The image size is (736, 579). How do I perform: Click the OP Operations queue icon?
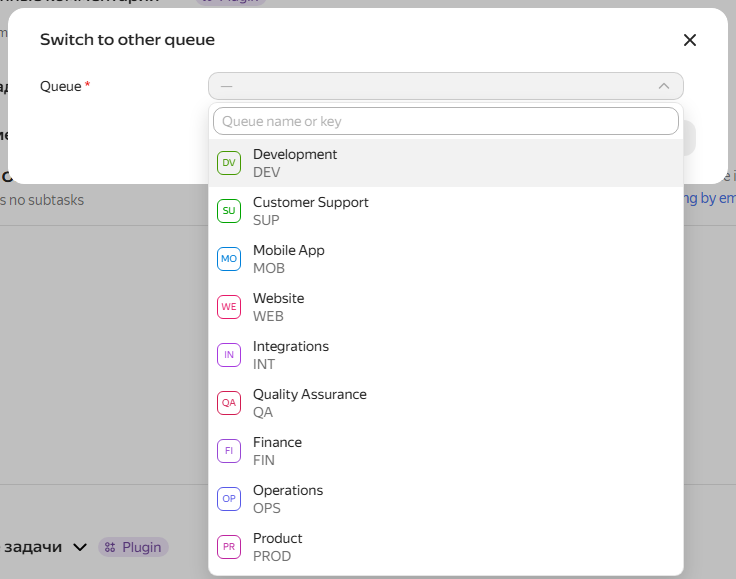(x=229, y=499)
